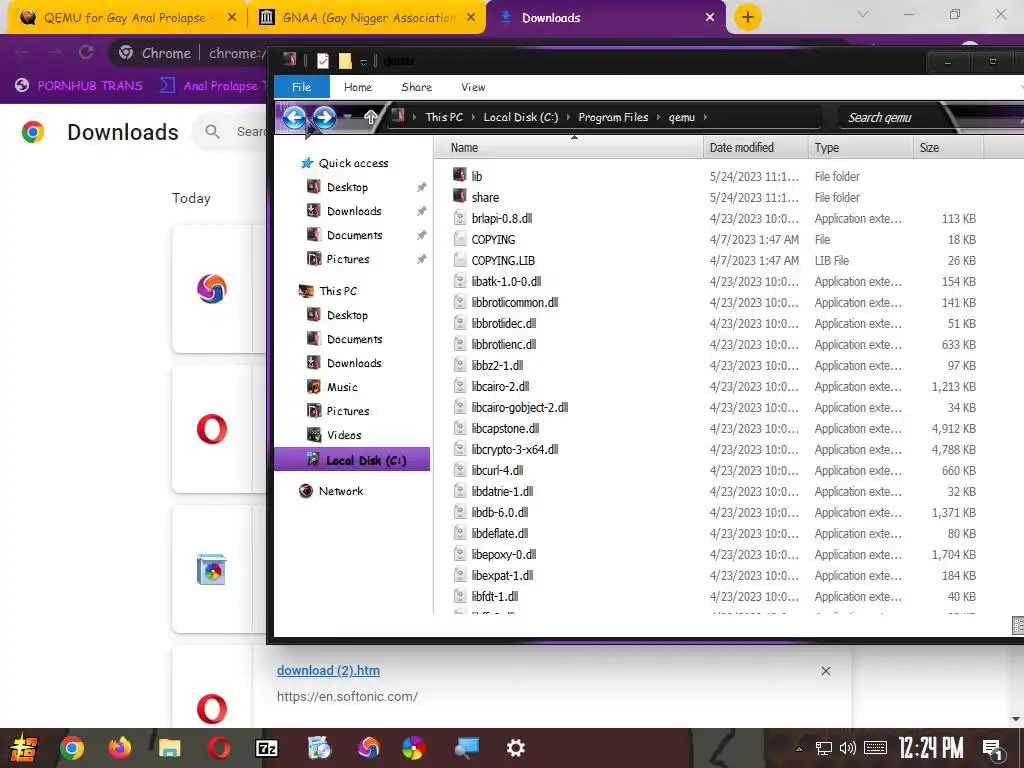The height and width of the screenshot is (768, 1024).
Task: Open the notification center icon
Action: pos(993,749)
